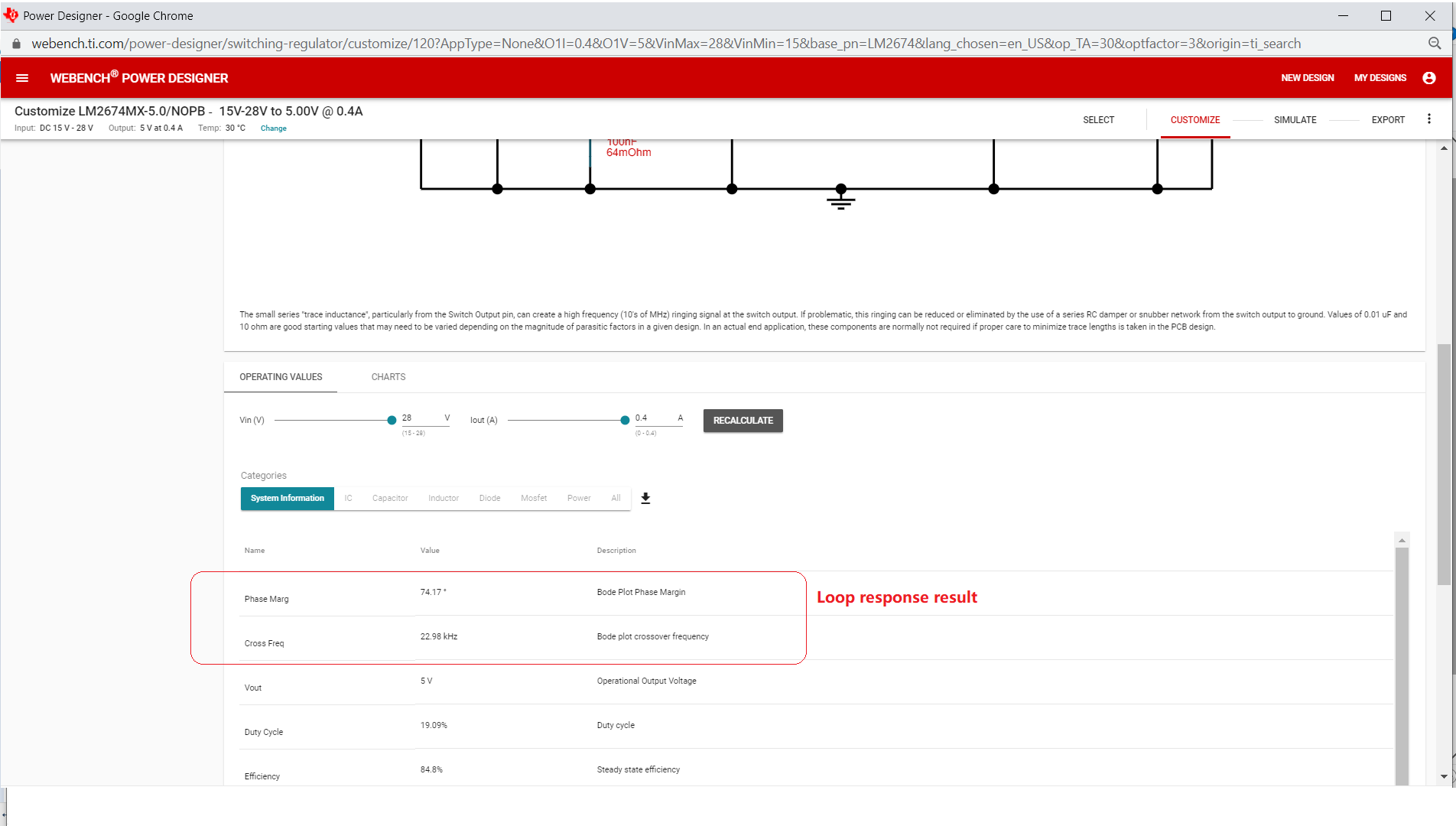Image resolution: width=1456 pixels, height=826 pixels.
Task: Click the 64mOhm component label in schematic
Action: (x=629, y=152)
